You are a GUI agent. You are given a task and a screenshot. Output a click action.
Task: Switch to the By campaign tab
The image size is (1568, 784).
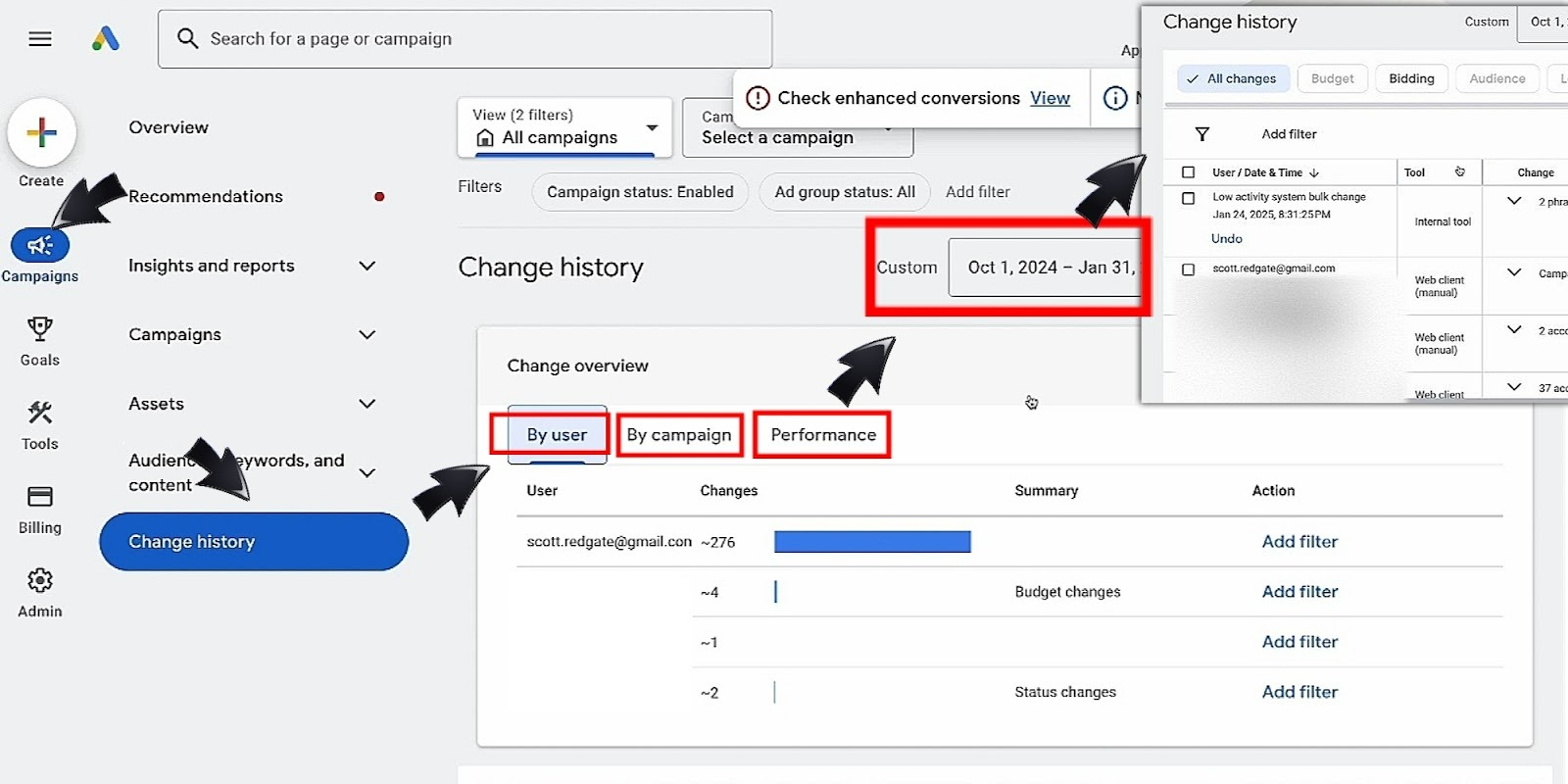tap(679, 435)
